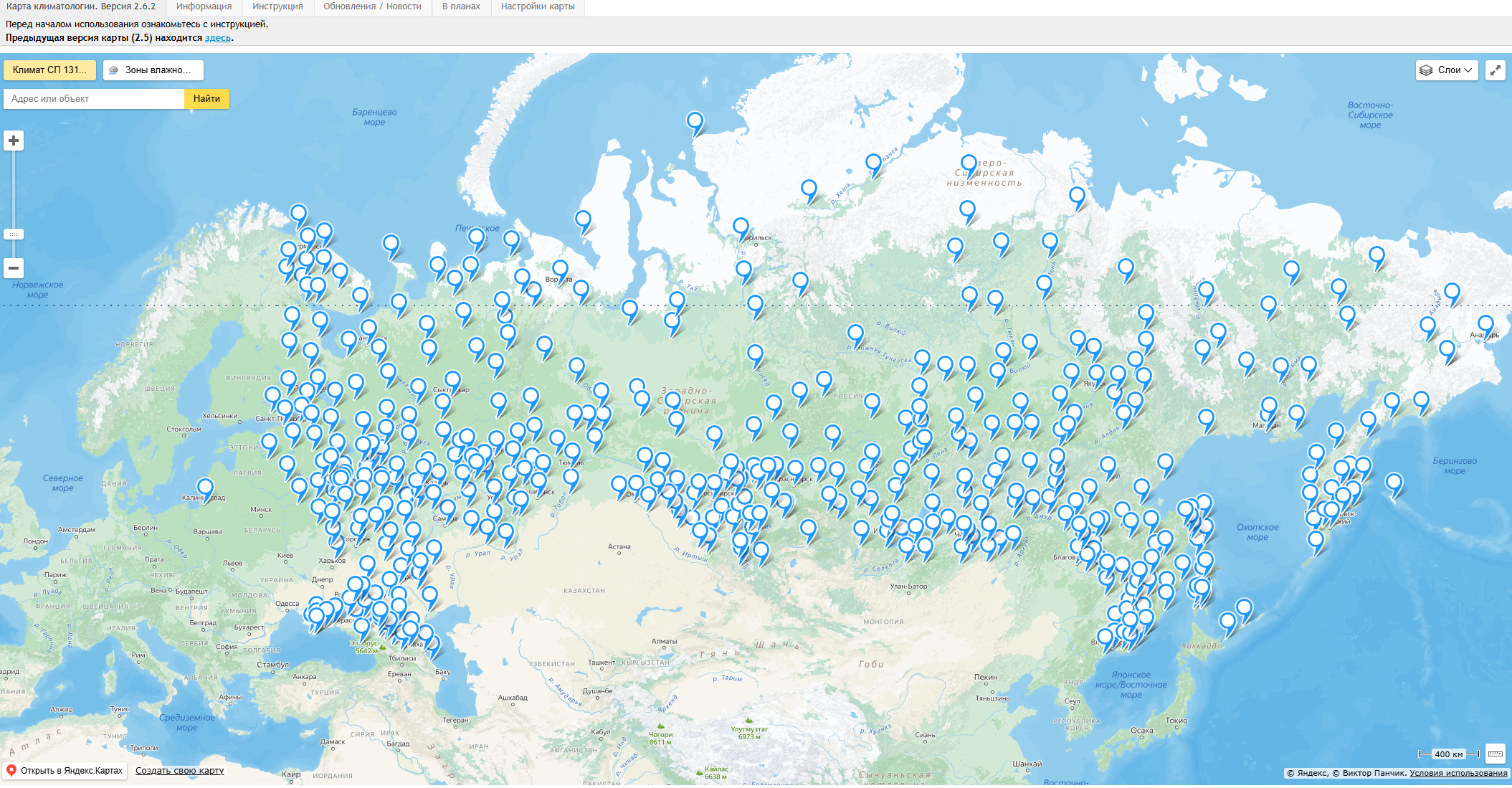1512x788 pixels.
Task: Follow the здесь previous version link
Action: (217, 38)
